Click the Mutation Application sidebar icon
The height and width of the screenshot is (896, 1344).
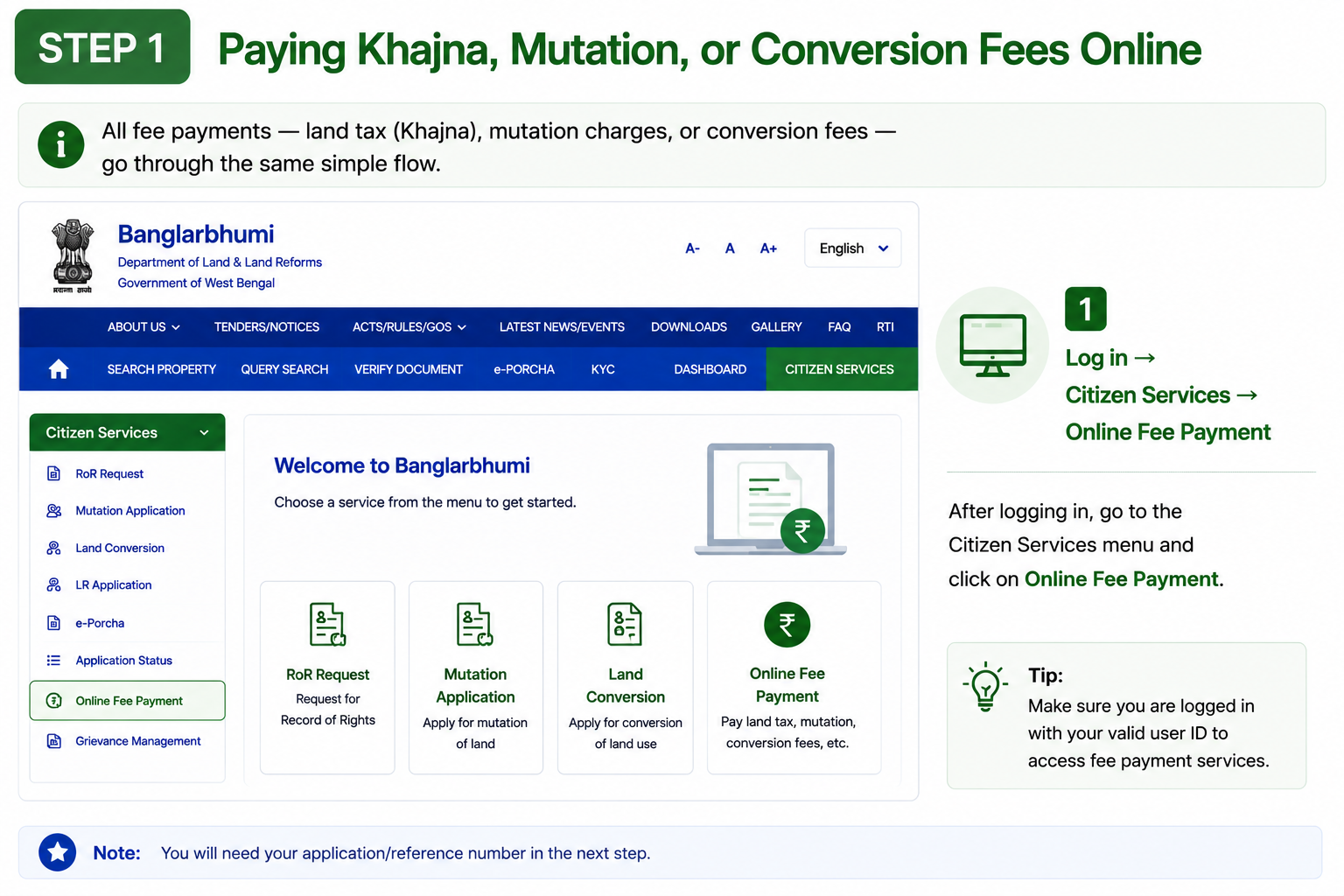click(x=53, y=511)
